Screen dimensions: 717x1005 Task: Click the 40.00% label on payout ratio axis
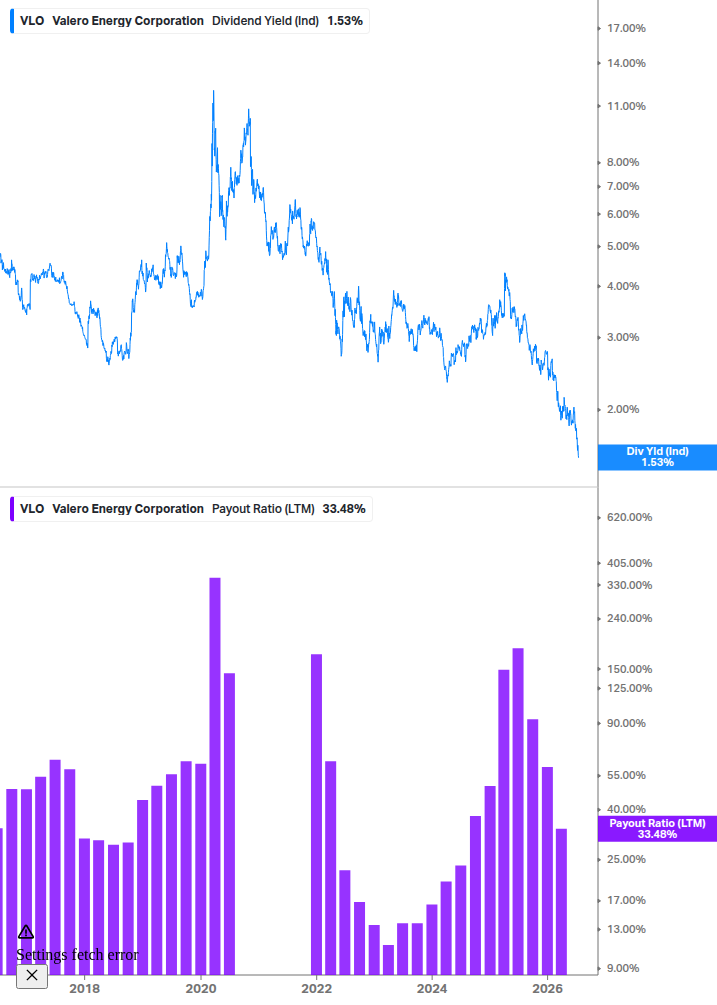click(x=626, y=810)
